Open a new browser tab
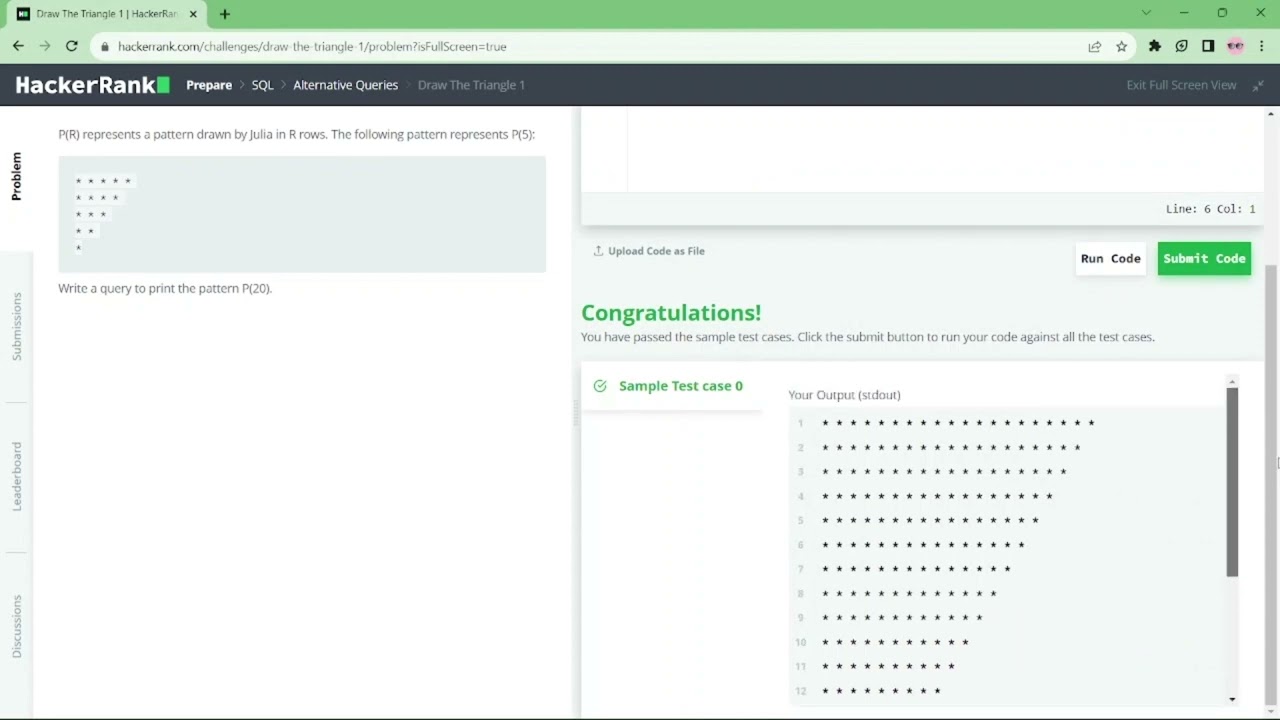Screen dimensions: 1280x720 [225, 14]
